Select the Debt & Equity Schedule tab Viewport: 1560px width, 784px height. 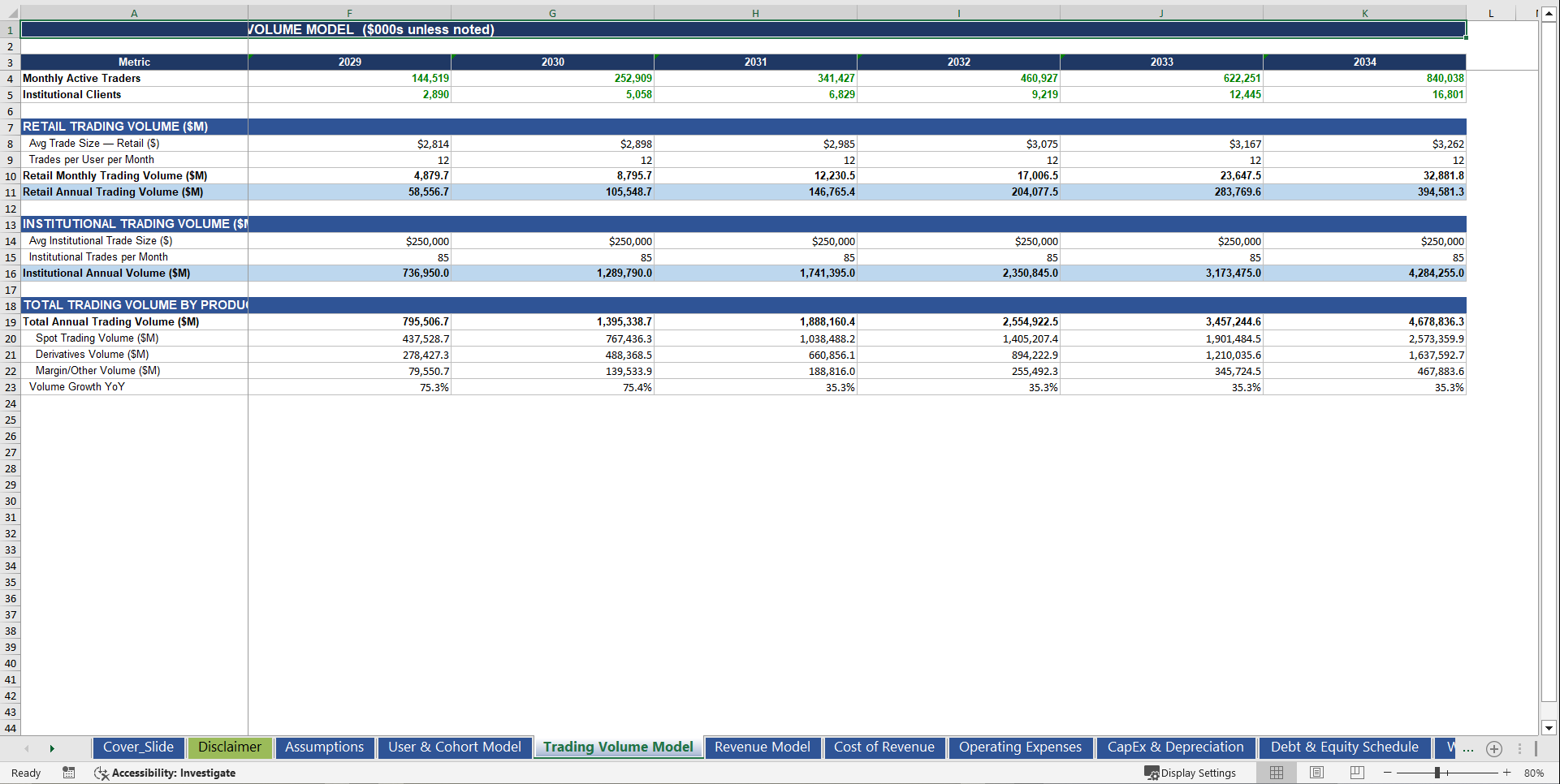click(x=1343, y=747)
